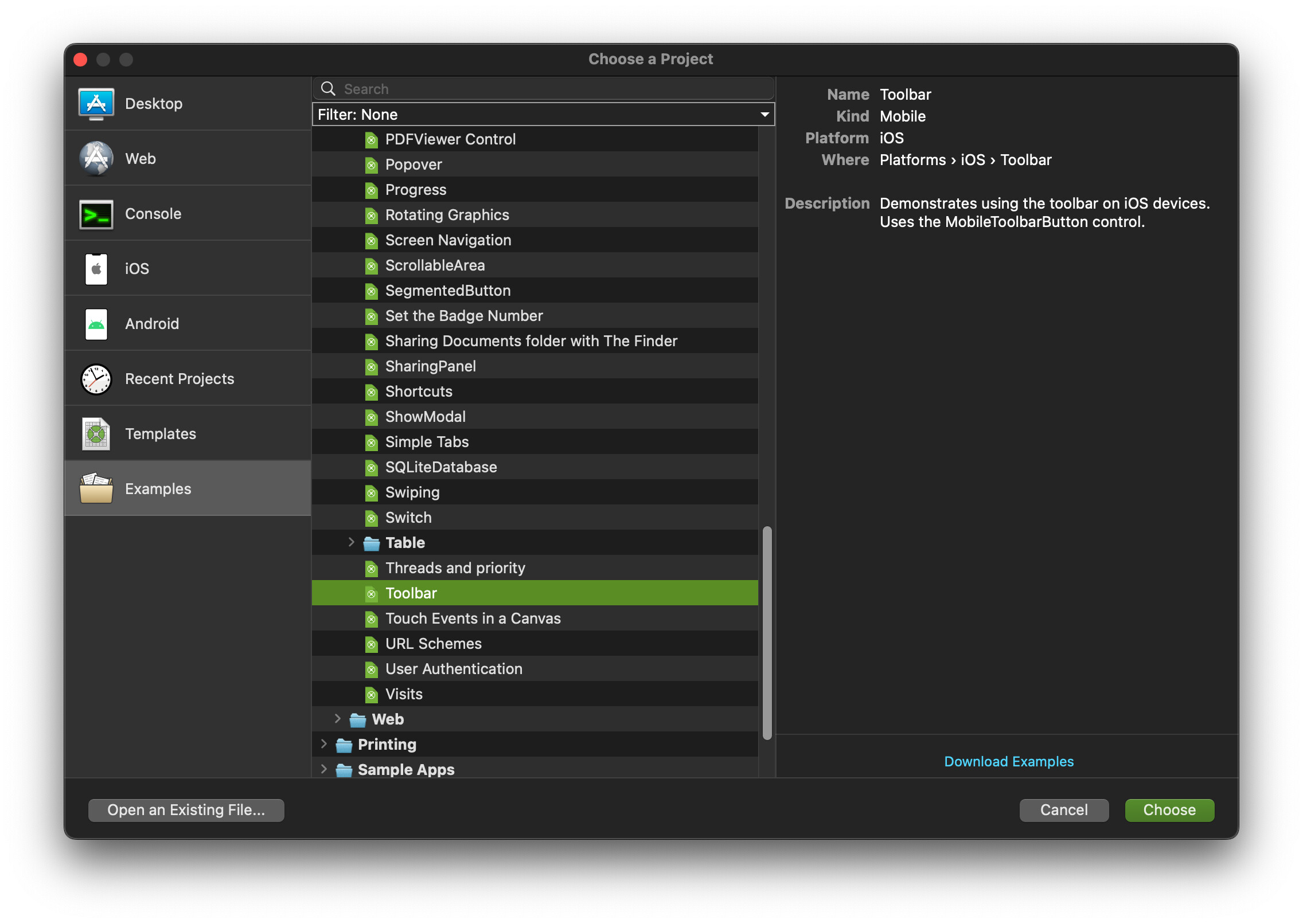Click the Table folder icon
This screenshot has height=924, width=1303.
[x=372, y=543]
